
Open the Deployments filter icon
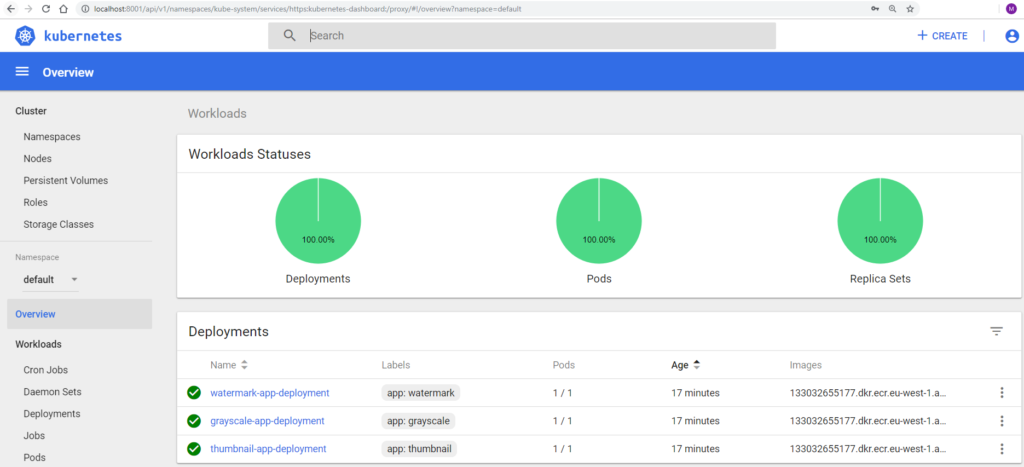[x=996, y=331]
